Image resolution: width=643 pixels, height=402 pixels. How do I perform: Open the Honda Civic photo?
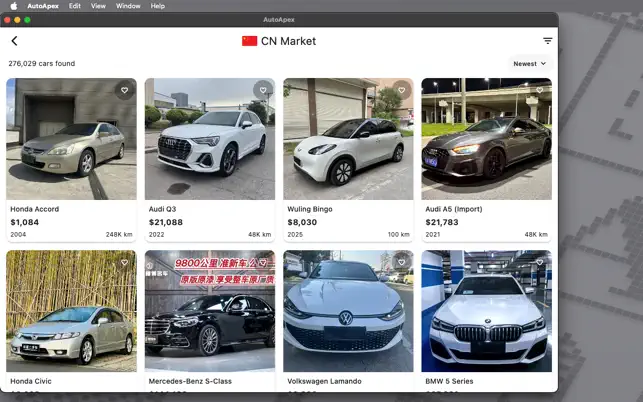71,311
